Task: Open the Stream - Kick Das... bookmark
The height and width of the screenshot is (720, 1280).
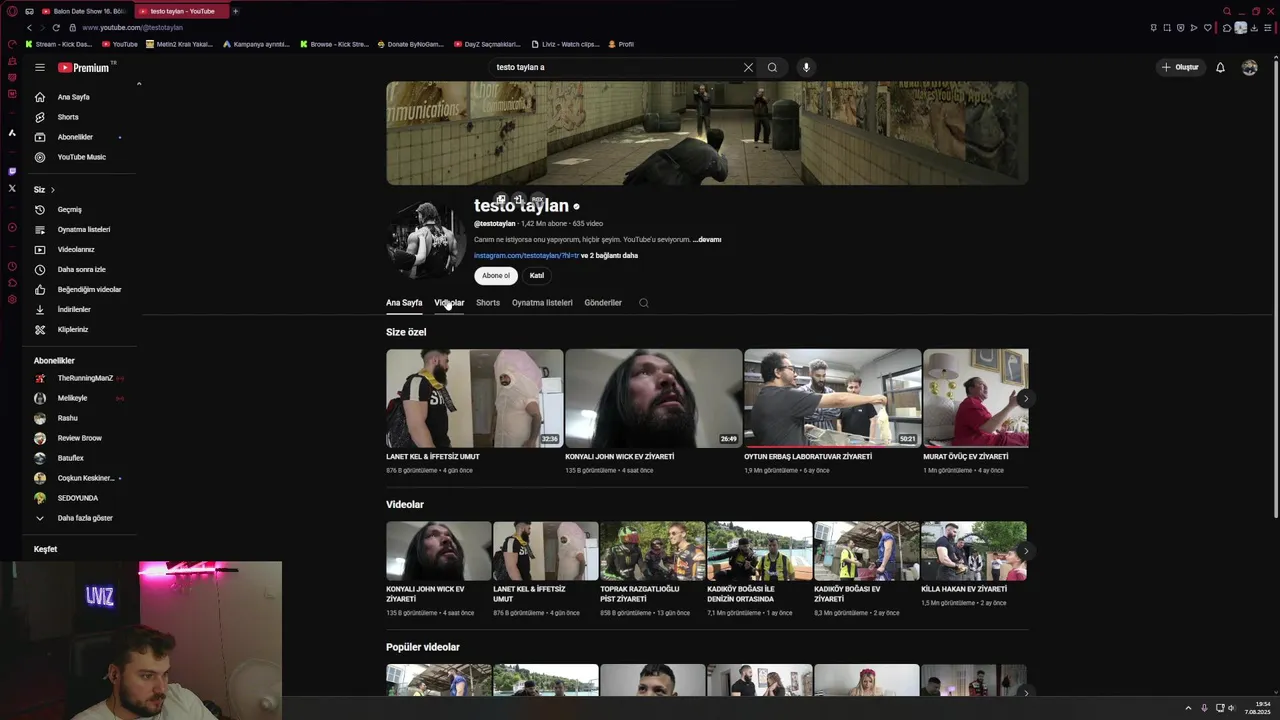Action: coord(58,44)
